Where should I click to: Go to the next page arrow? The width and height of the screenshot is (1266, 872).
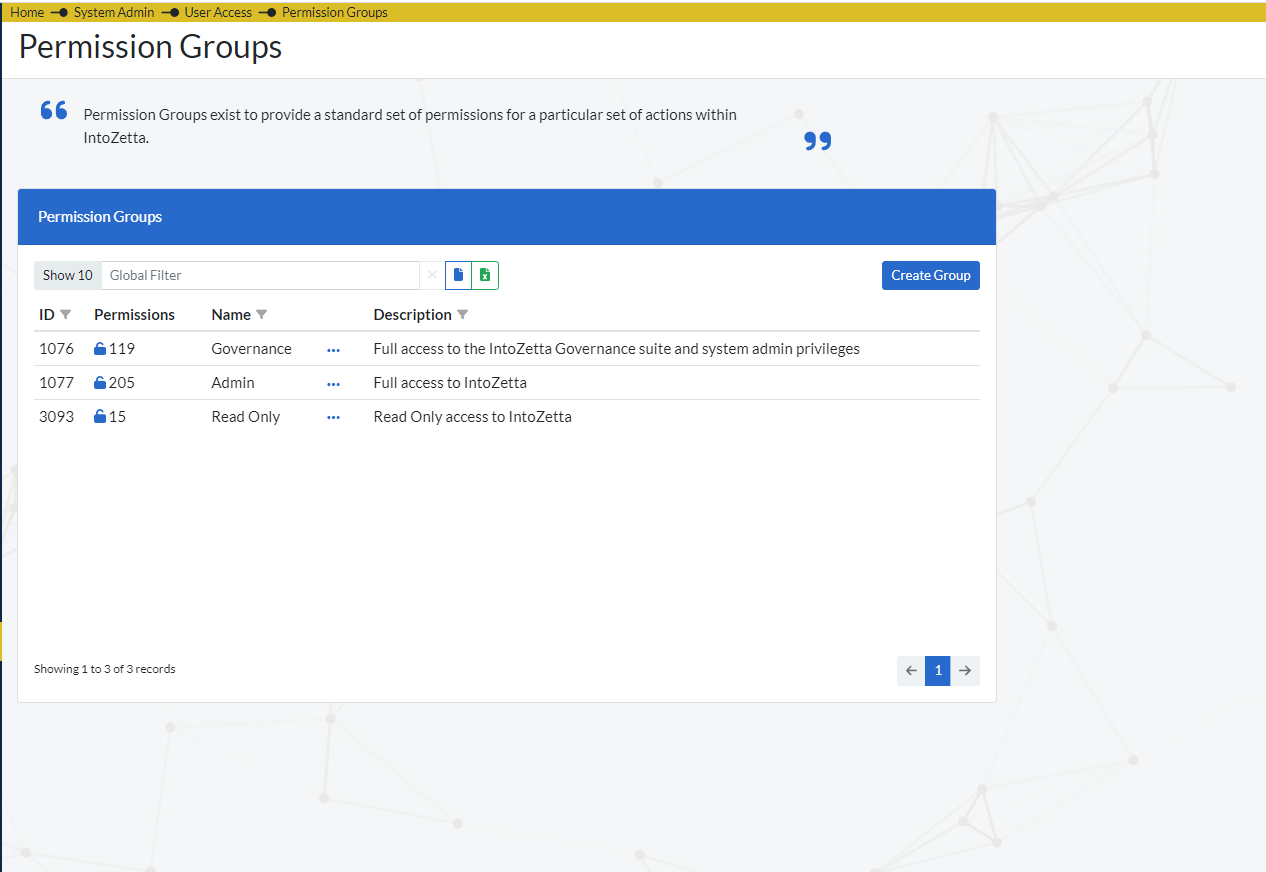[965, 671]
